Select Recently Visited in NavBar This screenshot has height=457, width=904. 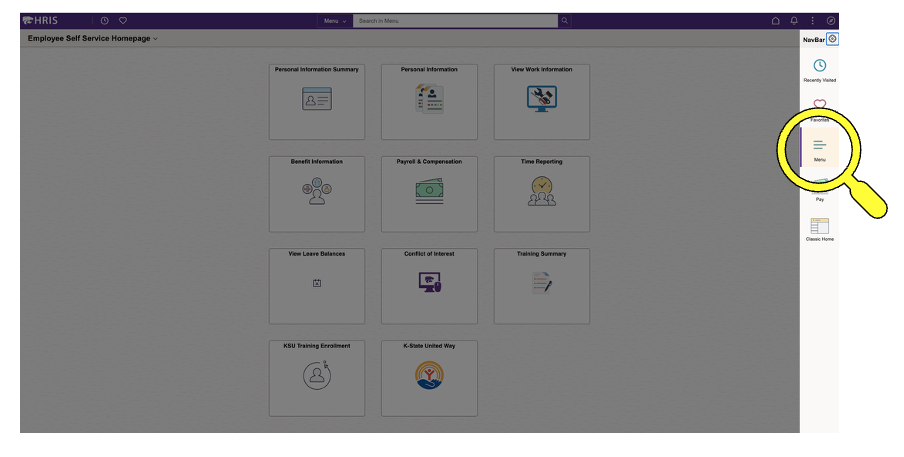[819, 70]
